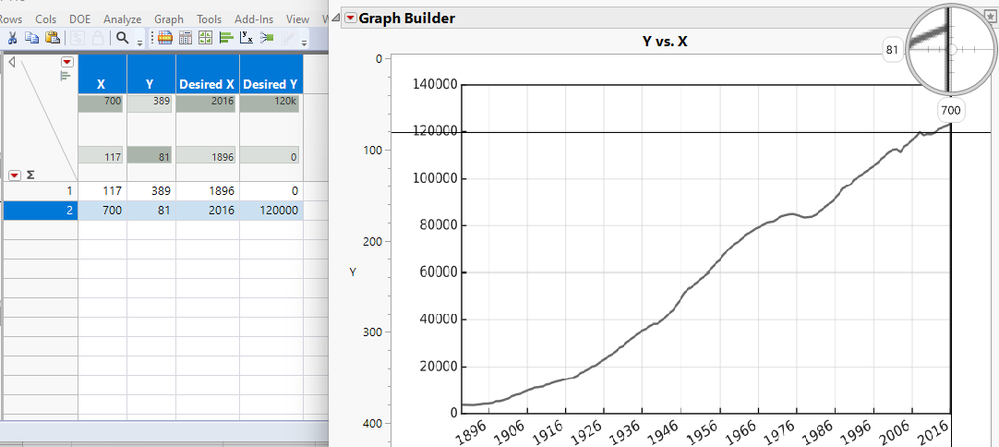This screenshot has height=447, width=999.
Task: Click Desired X header bar showing 2016
Action: tap(207, 104)
